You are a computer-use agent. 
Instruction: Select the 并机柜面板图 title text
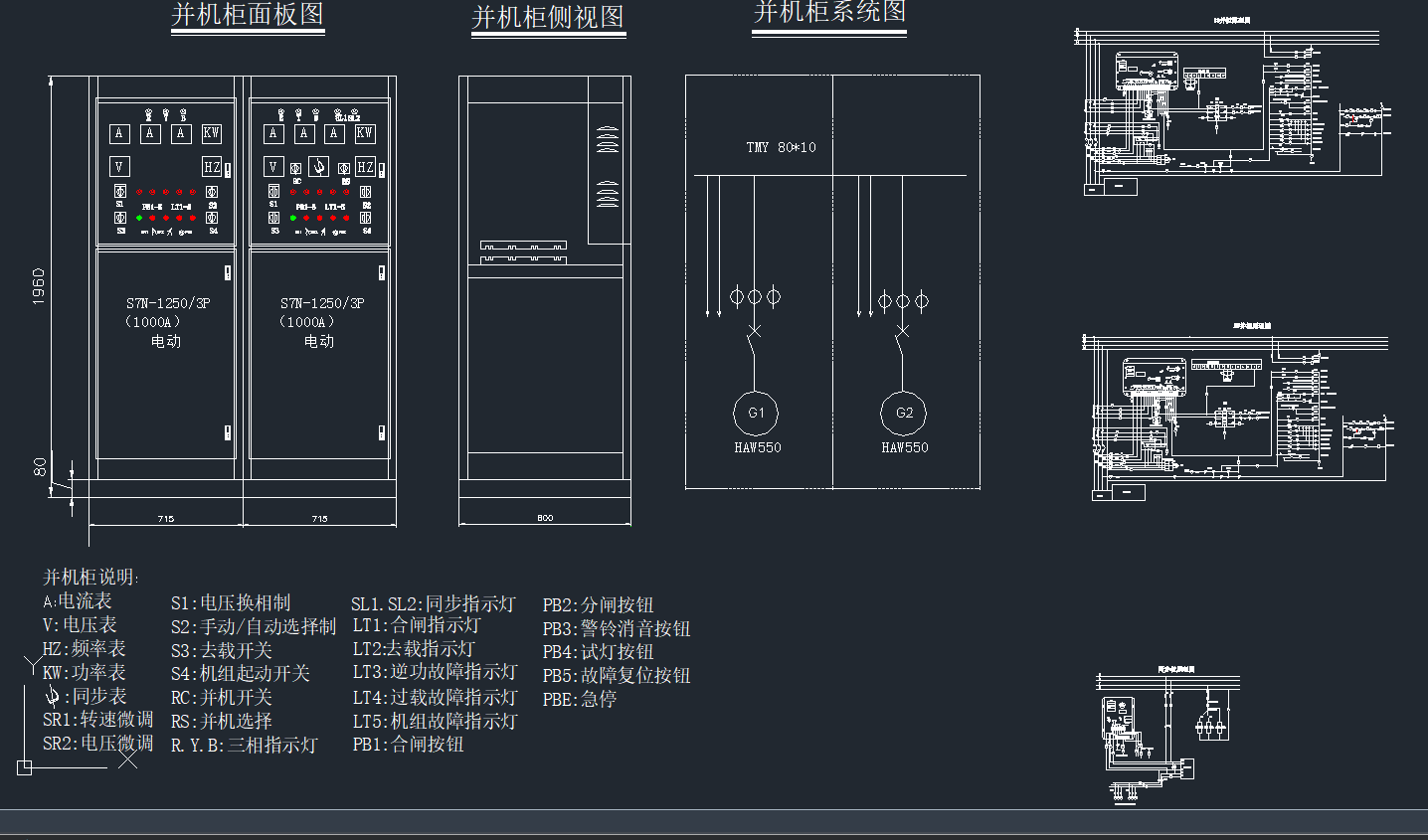pos(248,15)
